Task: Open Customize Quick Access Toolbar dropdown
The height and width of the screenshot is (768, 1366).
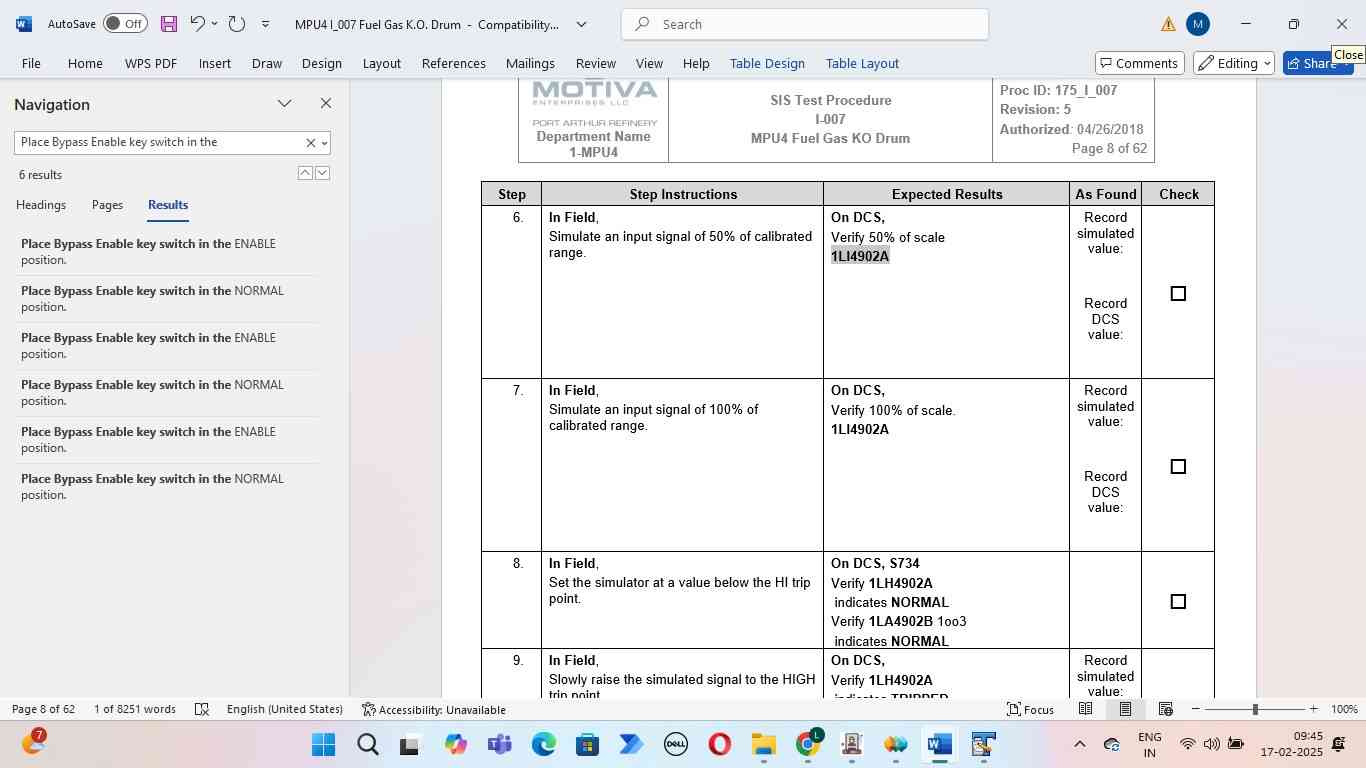Action: point(265,23)
